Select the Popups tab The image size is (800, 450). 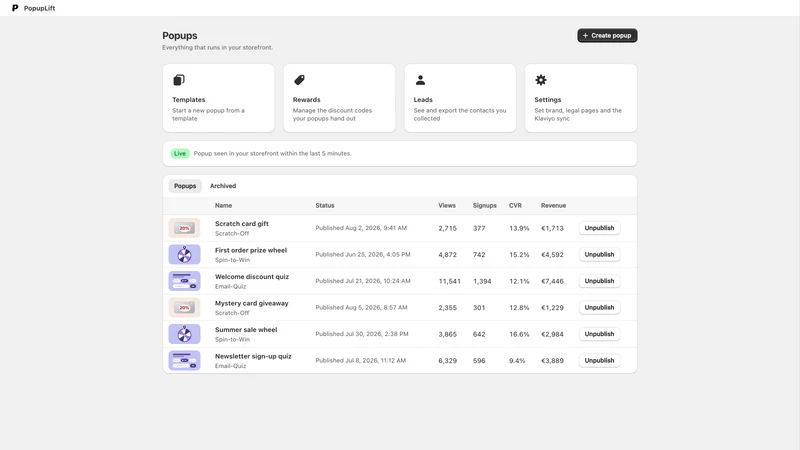(185, 186)
